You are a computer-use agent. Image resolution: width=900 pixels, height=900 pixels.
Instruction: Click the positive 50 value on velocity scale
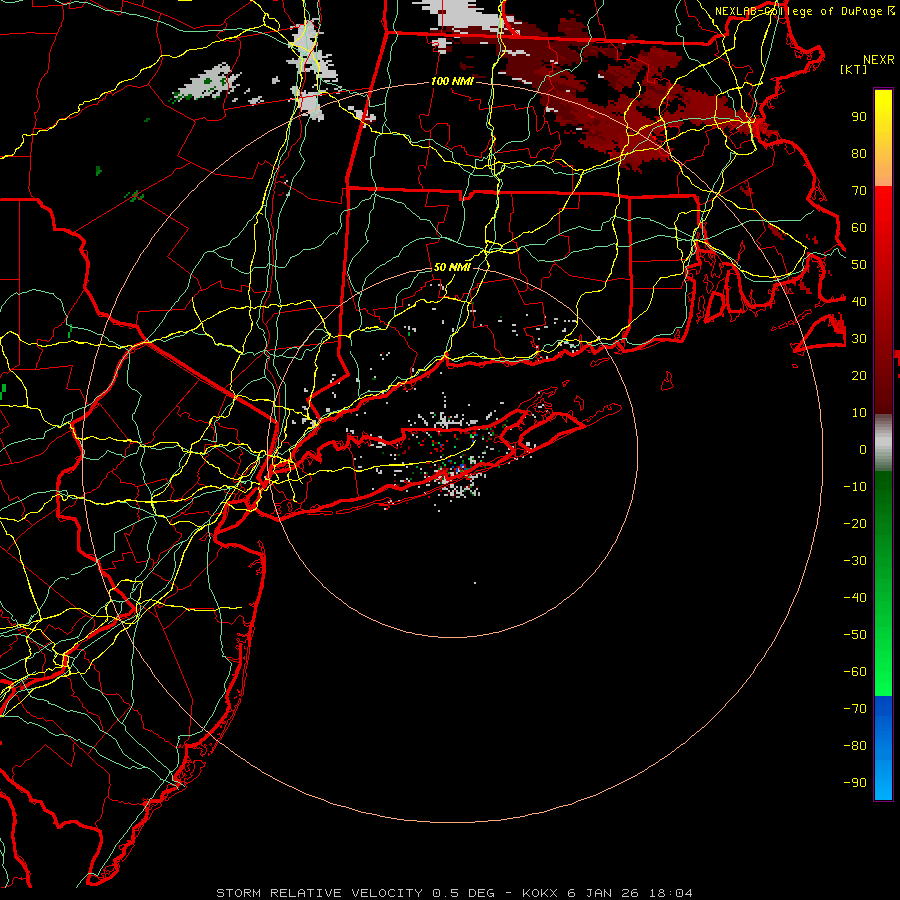click(x=859, y=265)
